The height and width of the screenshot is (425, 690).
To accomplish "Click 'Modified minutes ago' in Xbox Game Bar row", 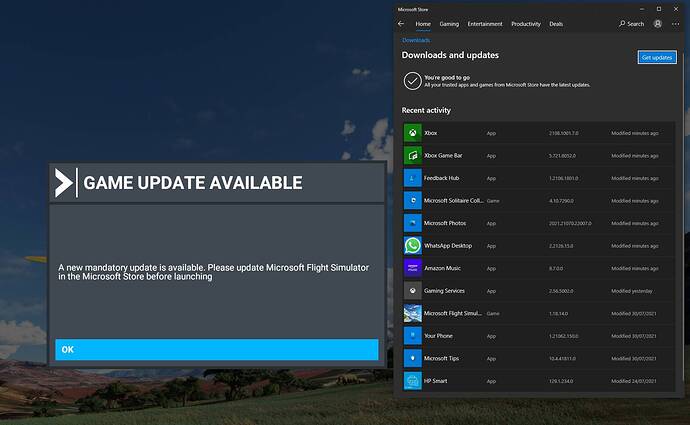I will (635, 156).
